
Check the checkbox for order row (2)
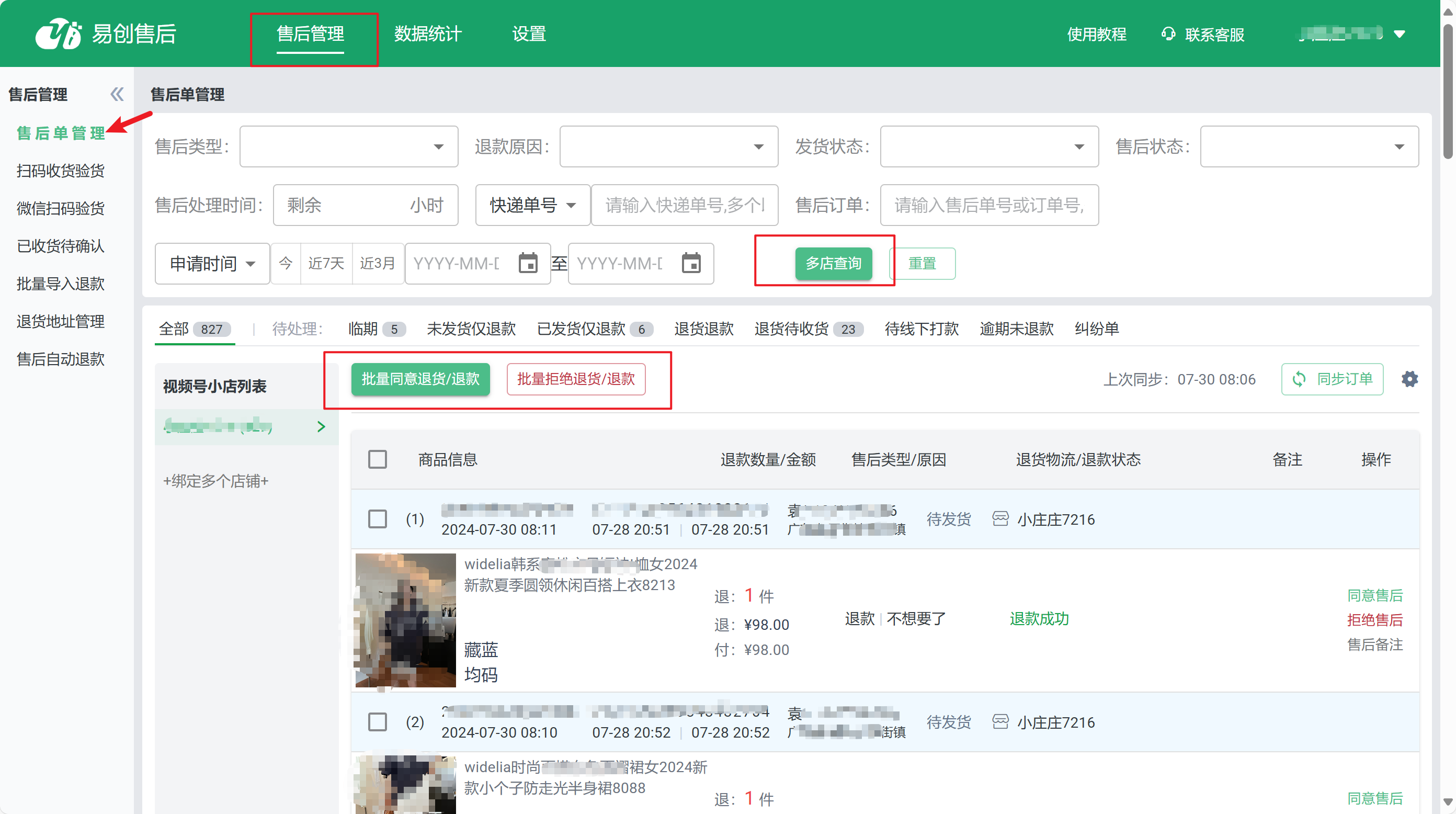click(x=377, y=722)
